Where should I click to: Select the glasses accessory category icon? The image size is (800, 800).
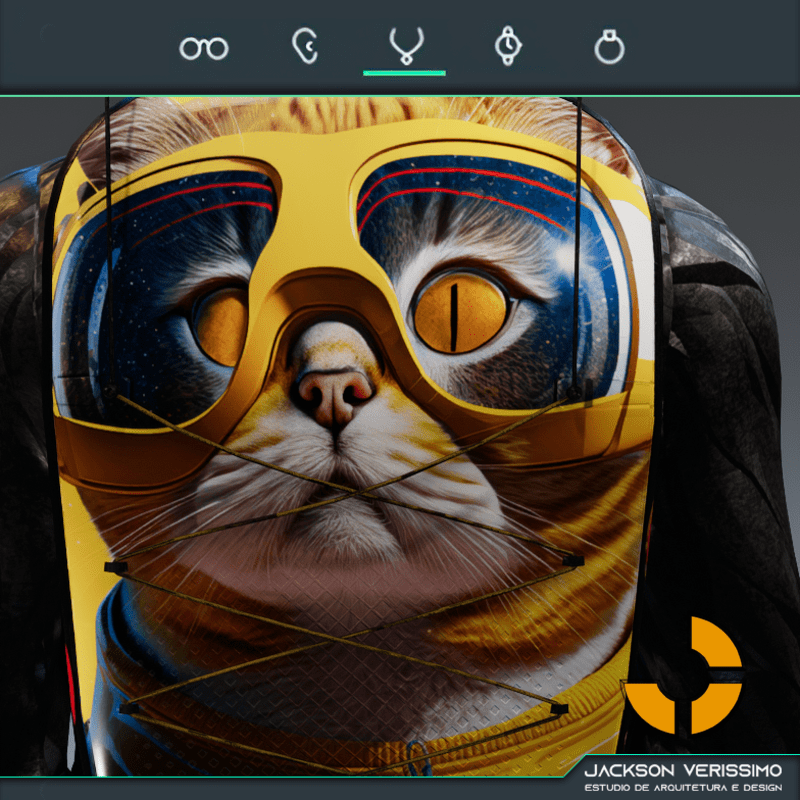point(204,47)
